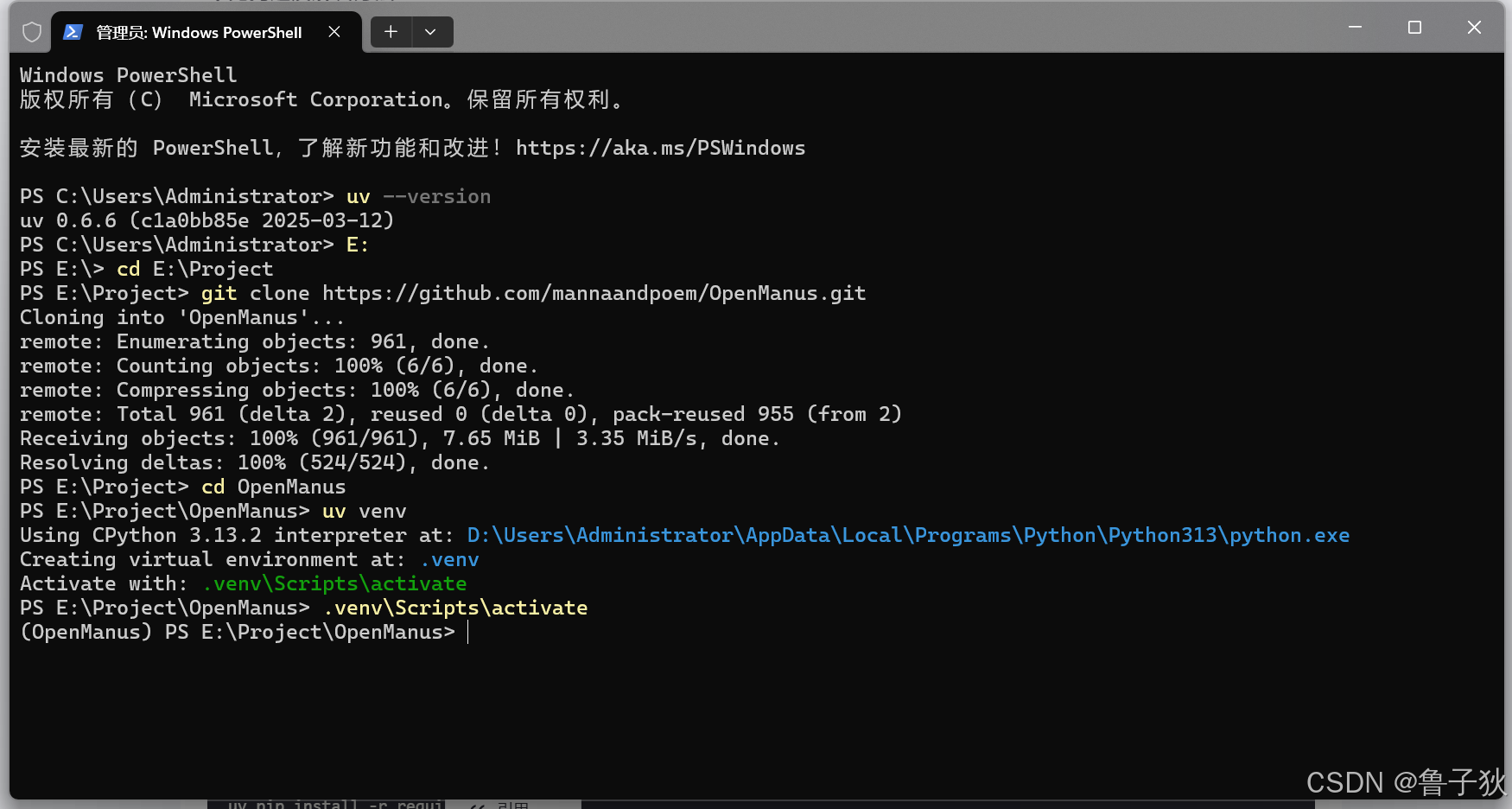Image resolution: width=1512 pixels, height=809 pixels.
Task: Click the 'Enumerating objects: 961' line
Action: pos(255,341)
